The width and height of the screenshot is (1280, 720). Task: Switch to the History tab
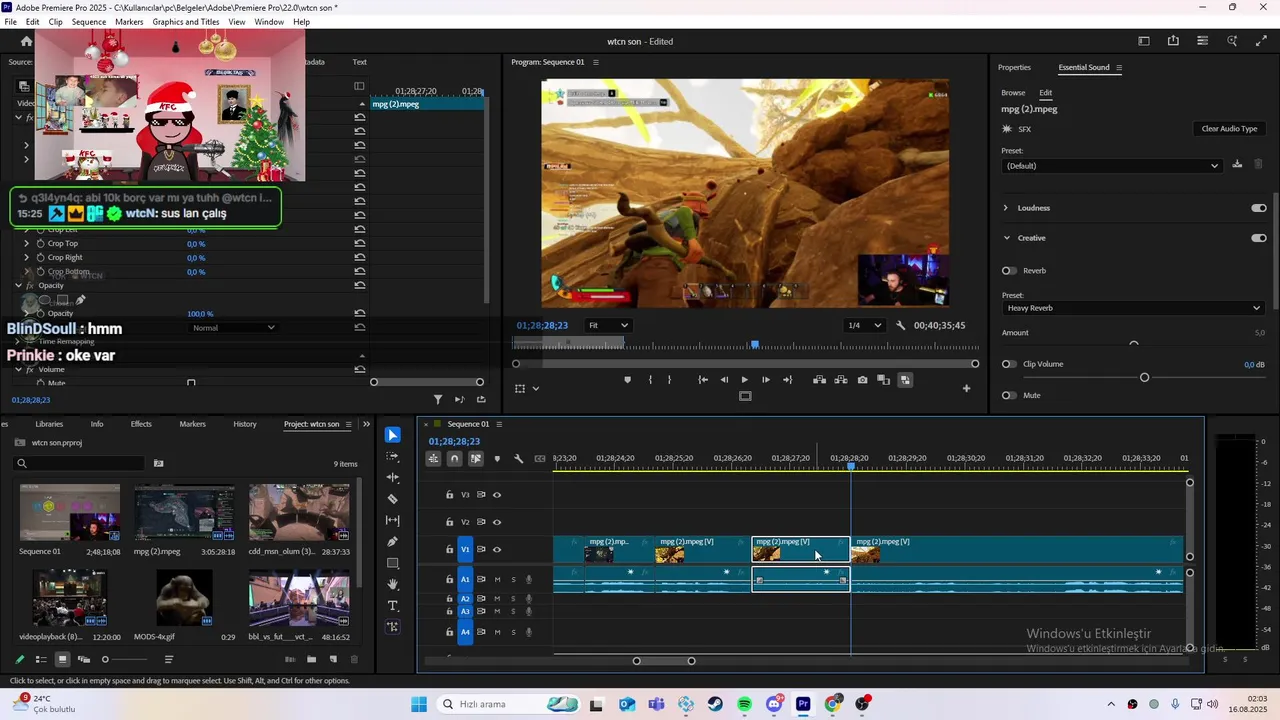coord(245,424)
